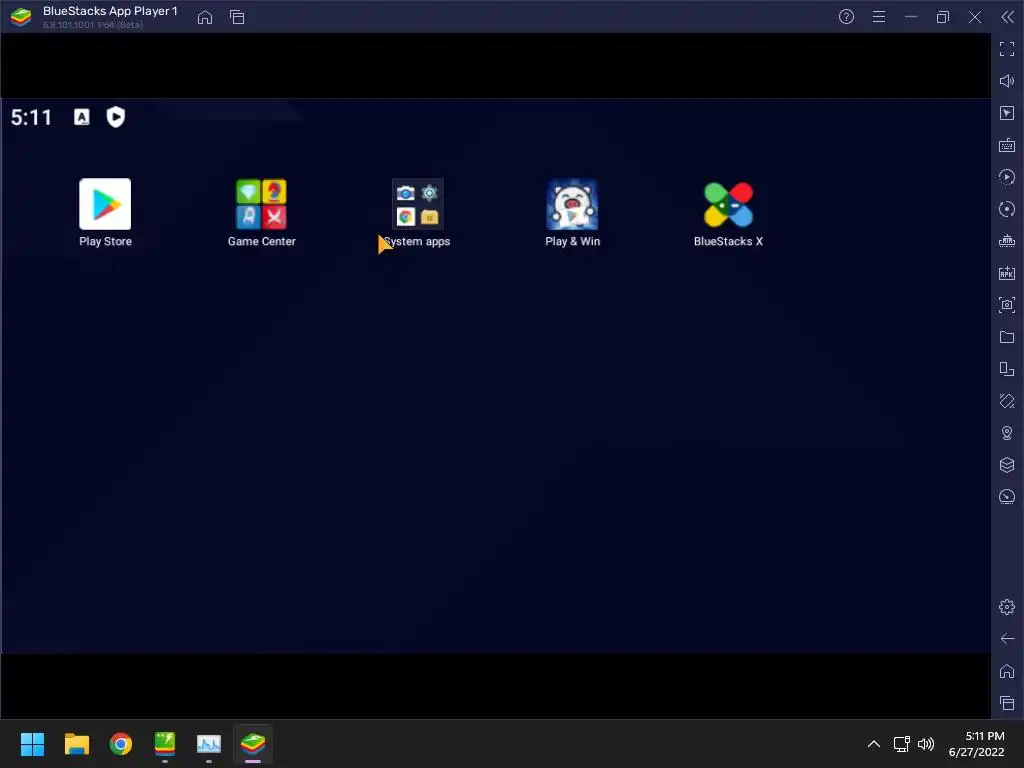Open the hamburger menu in the title bar

click(879, 17)
